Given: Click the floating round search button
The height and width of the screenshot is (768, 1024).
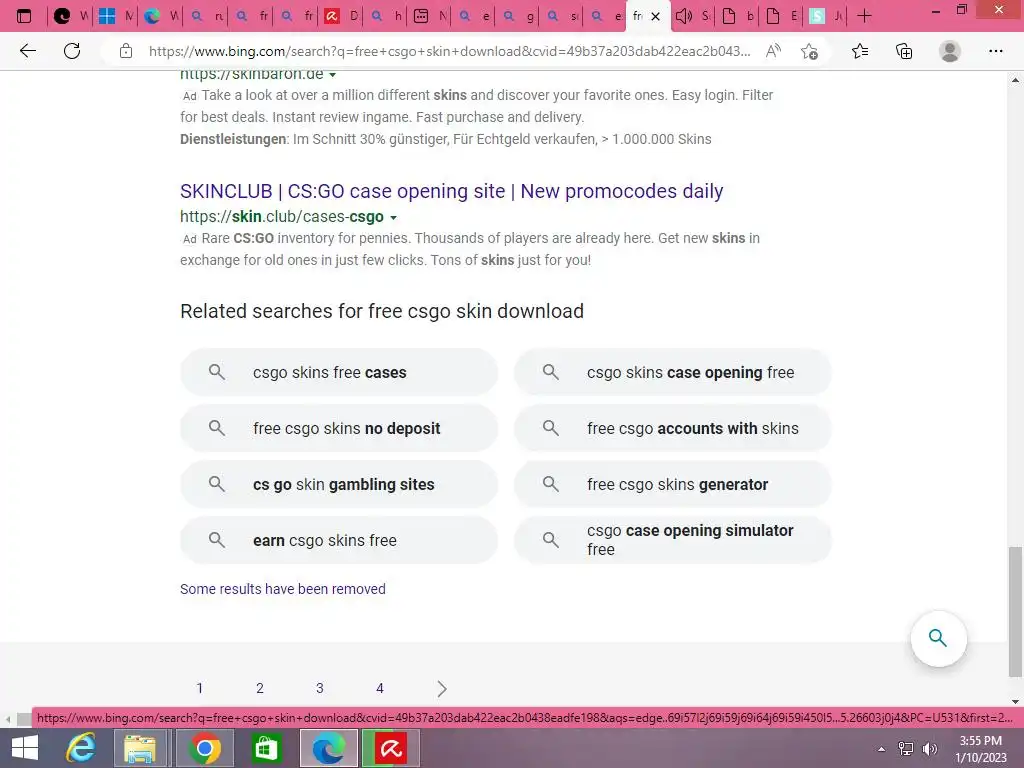Looking at the screenshot, I should [x=938, y=638].
